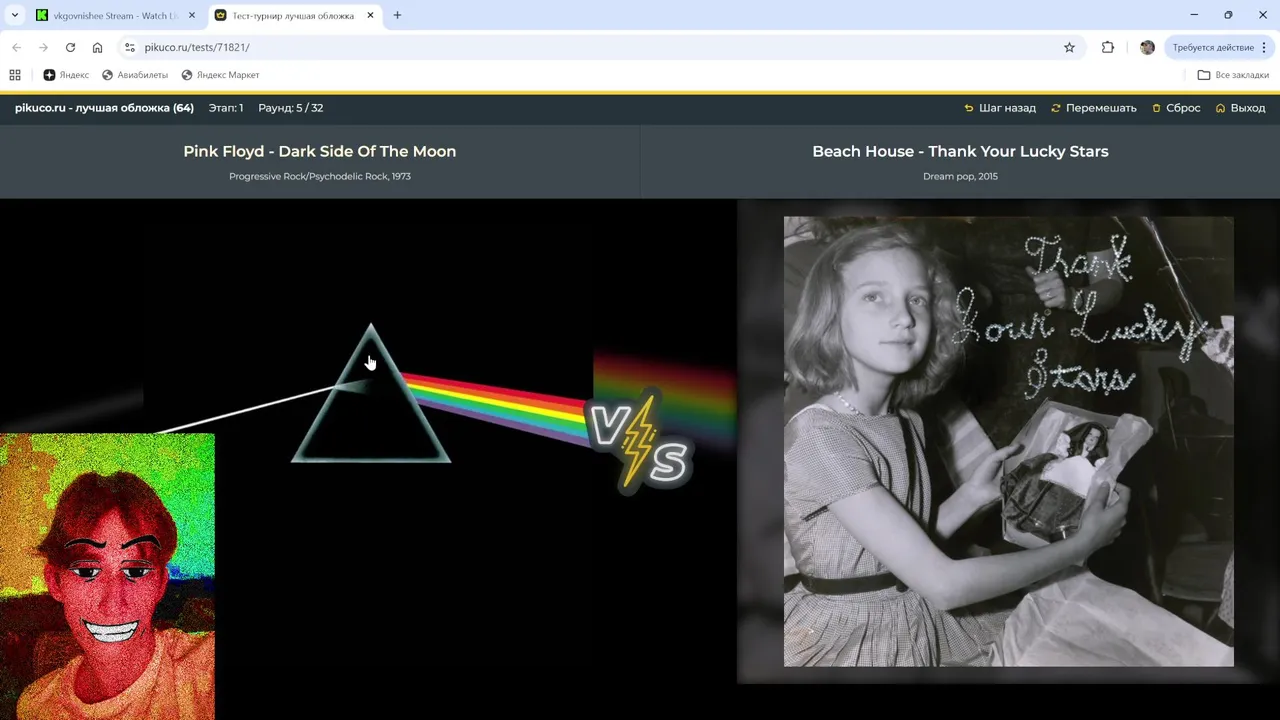This screenshot has width=1280, height=720.
Task: Click the Progressive Rock/Psychedelic Rock, 1973 caption
Action: [320, 176]
